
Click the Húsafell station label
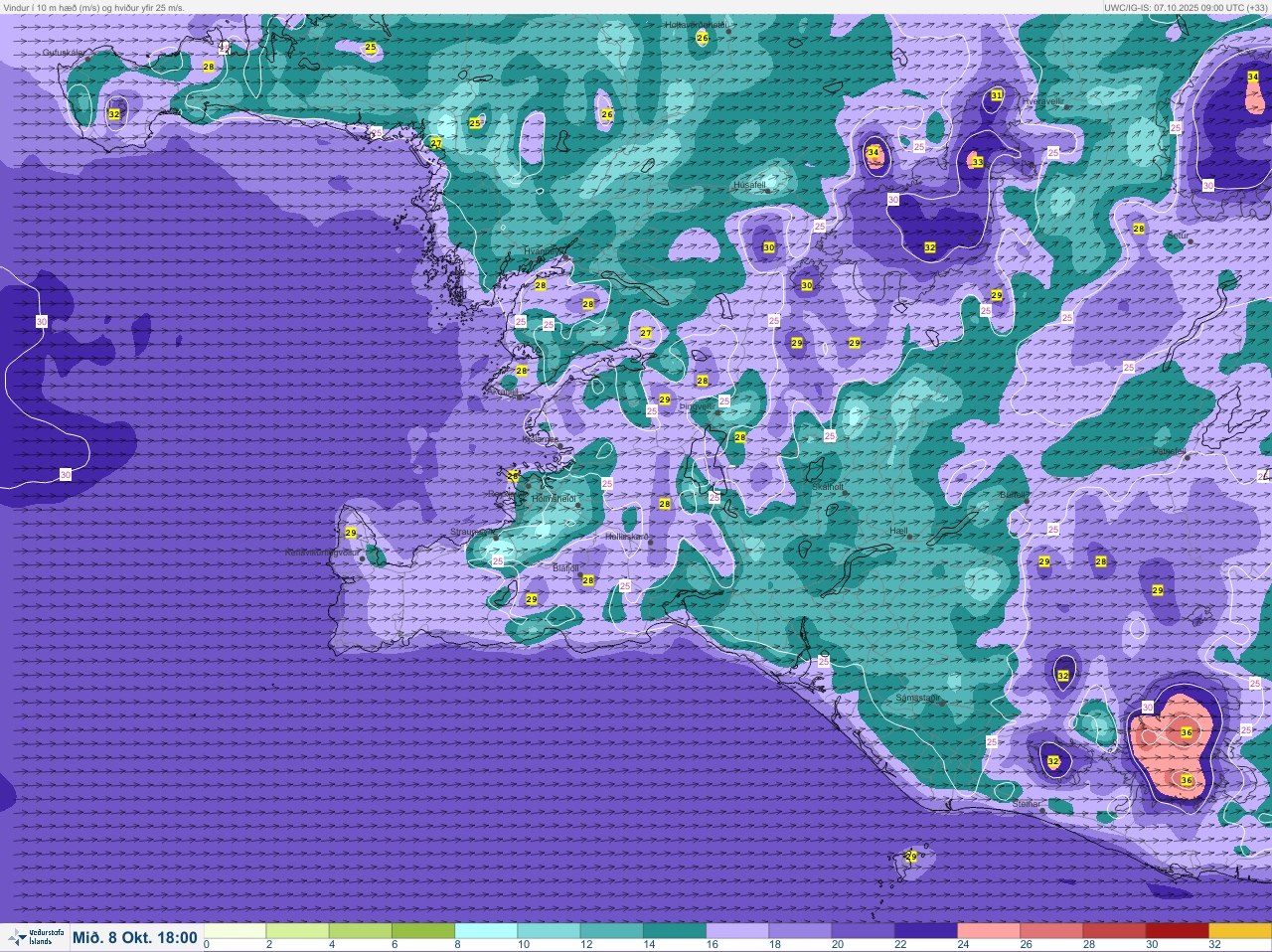pos(749,185)
